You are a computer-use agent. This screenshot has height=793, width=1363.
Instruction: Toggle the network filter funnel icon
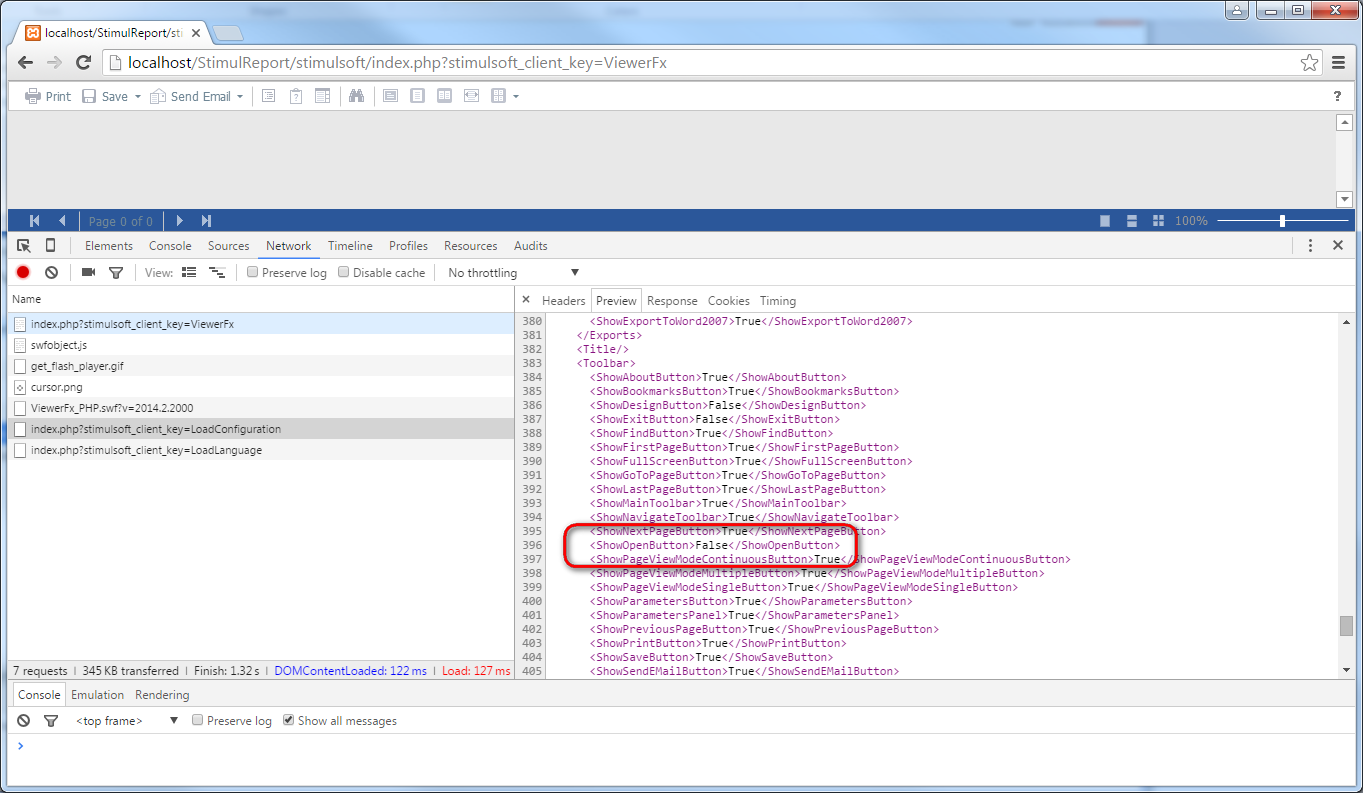116,273
